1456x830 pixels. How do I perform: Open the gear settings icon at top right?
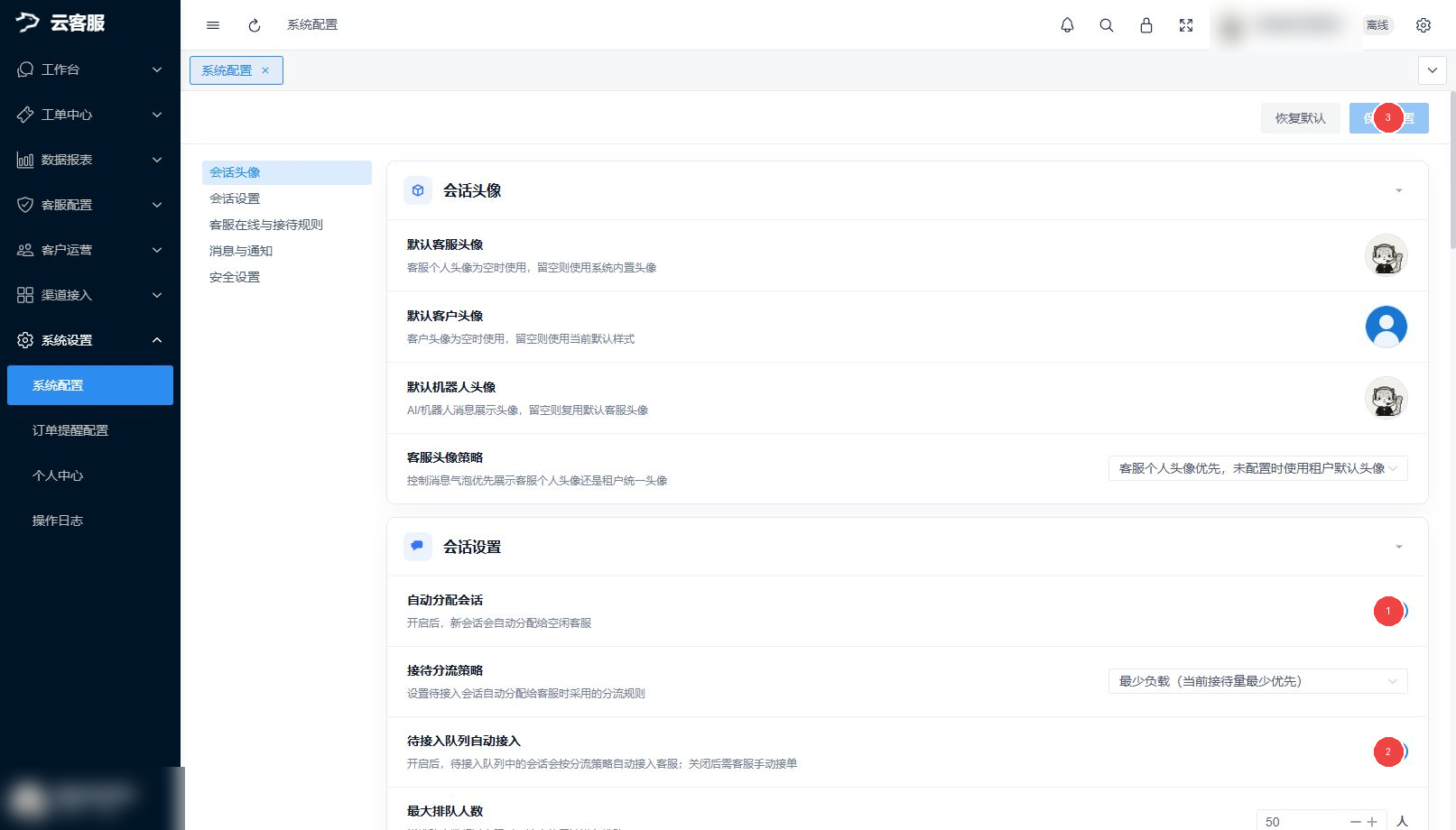click(1424, 25)
